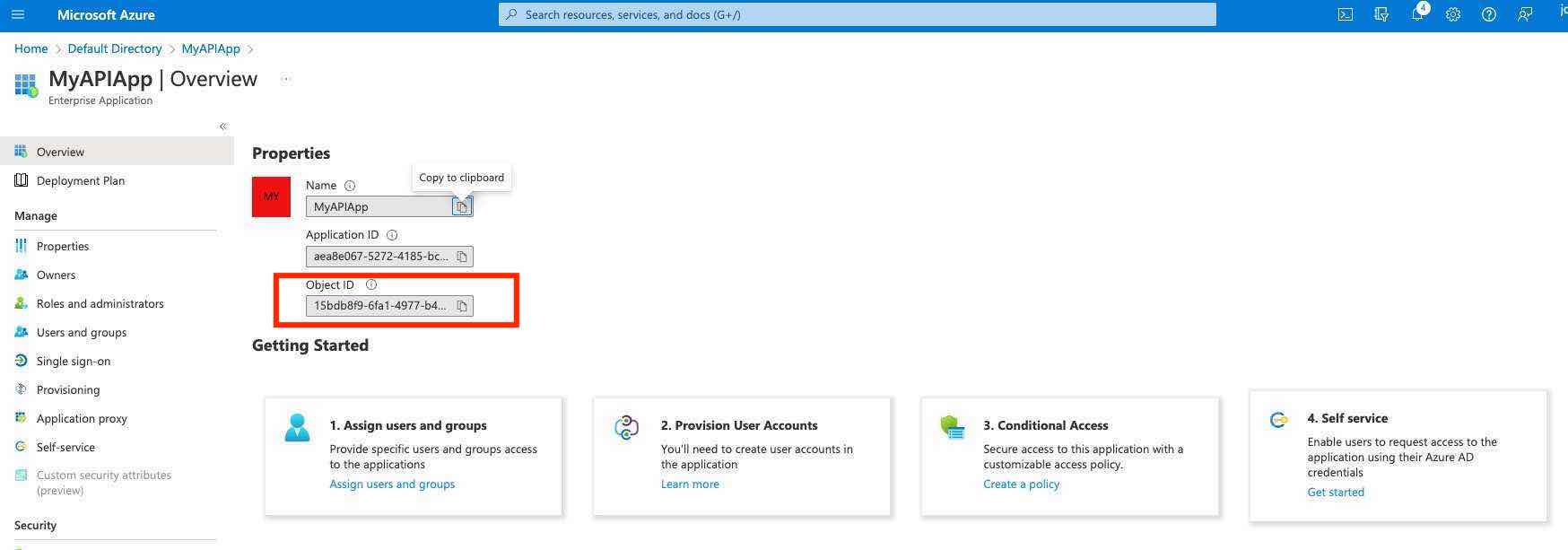Click the Single sign-on sidebar icon
Image resolution: width=1568 pixels, height=550 pixels.
(x=21, y=361)
